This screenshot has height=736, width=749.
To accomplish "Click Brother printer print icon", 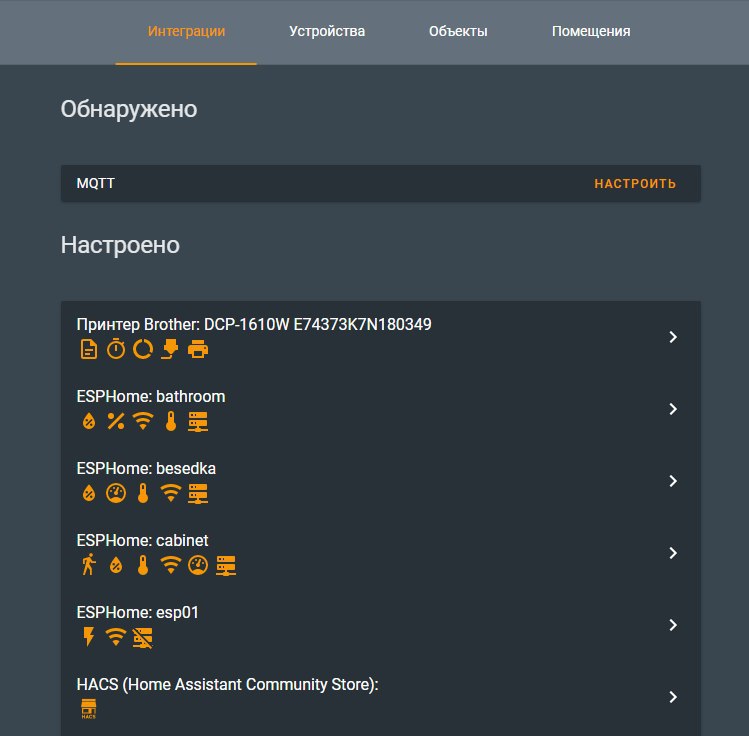I will tap(198, 349).
